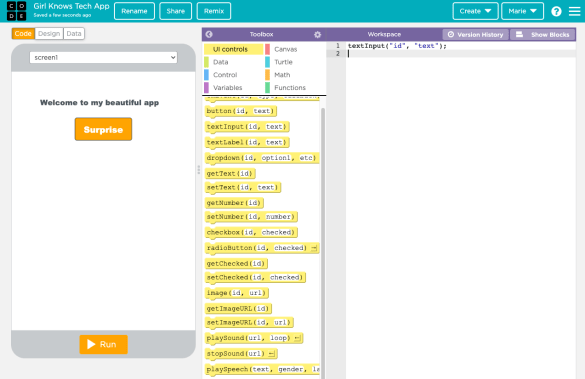The width and height of the screenshot is (585, 379).
Task: Switch to Show Blocks mode
Action: [542, 35]
